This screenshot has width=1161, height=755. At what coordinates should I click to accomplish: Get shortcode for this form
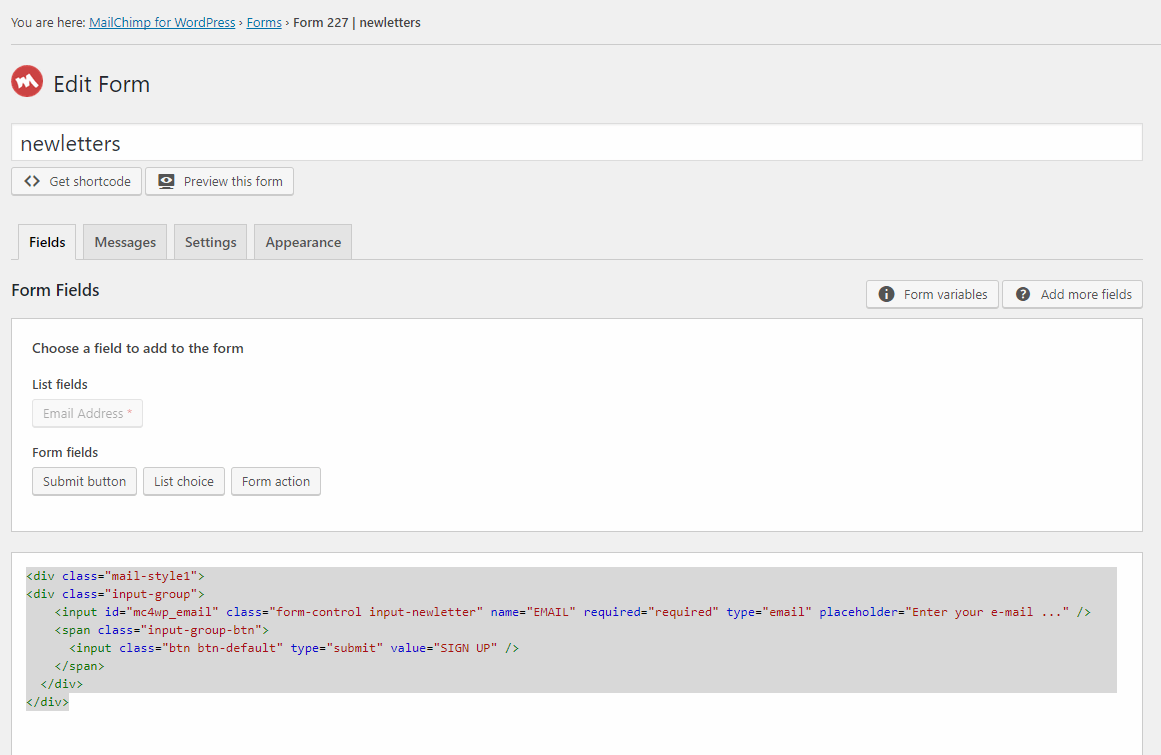[x=76, y=181]
